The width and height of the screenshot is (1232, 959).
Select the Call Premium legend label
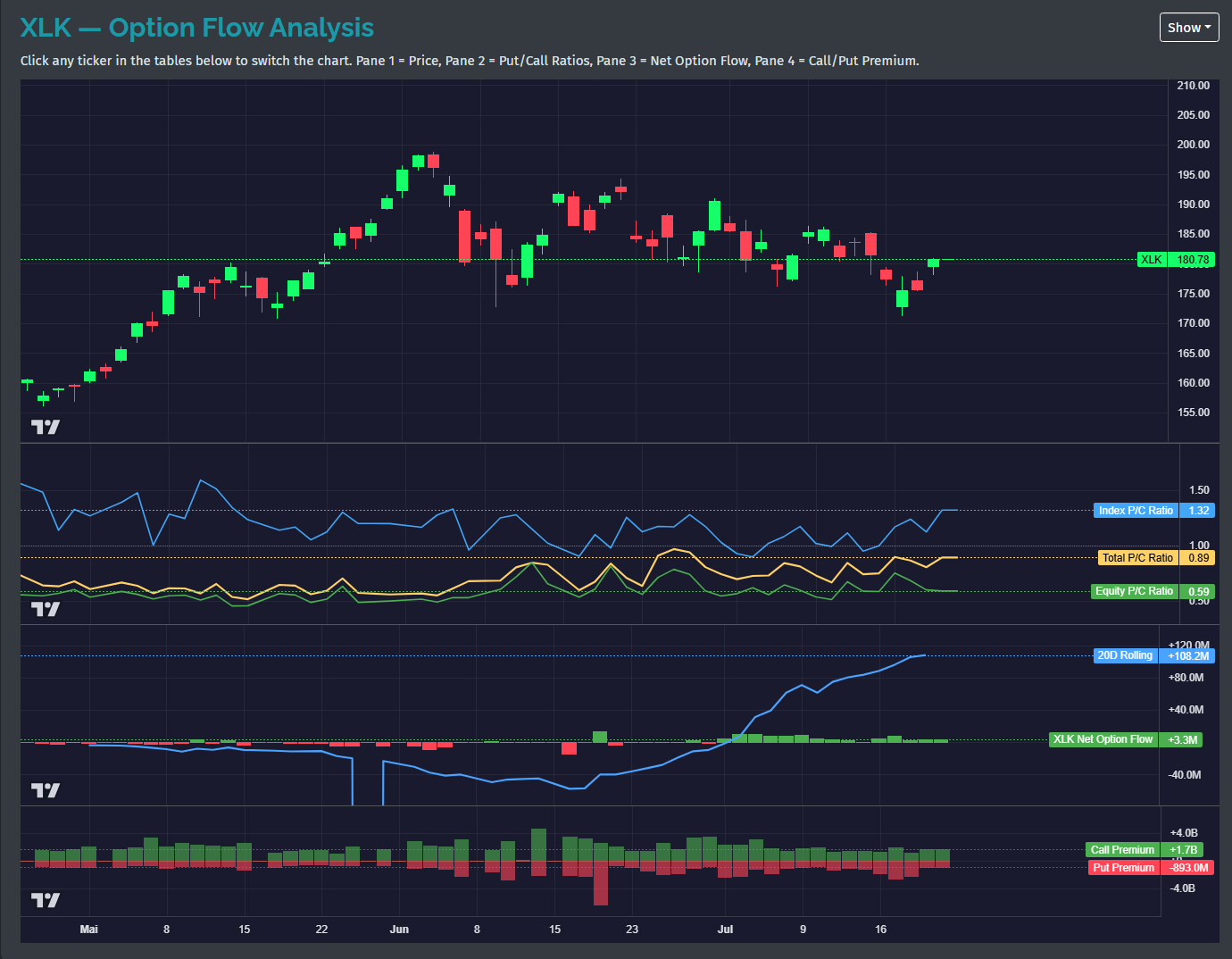coord(1122,850)
